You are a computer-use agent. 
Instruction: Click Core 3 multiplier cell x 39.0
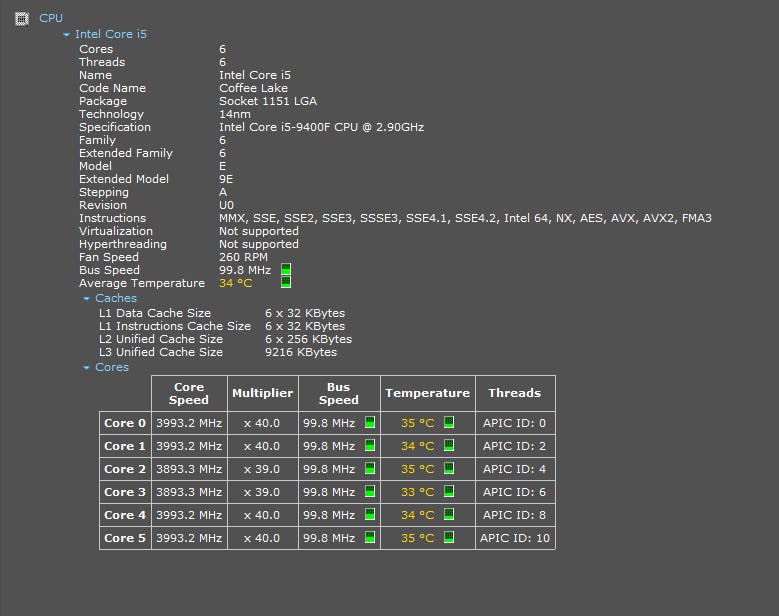click(262, 492)
